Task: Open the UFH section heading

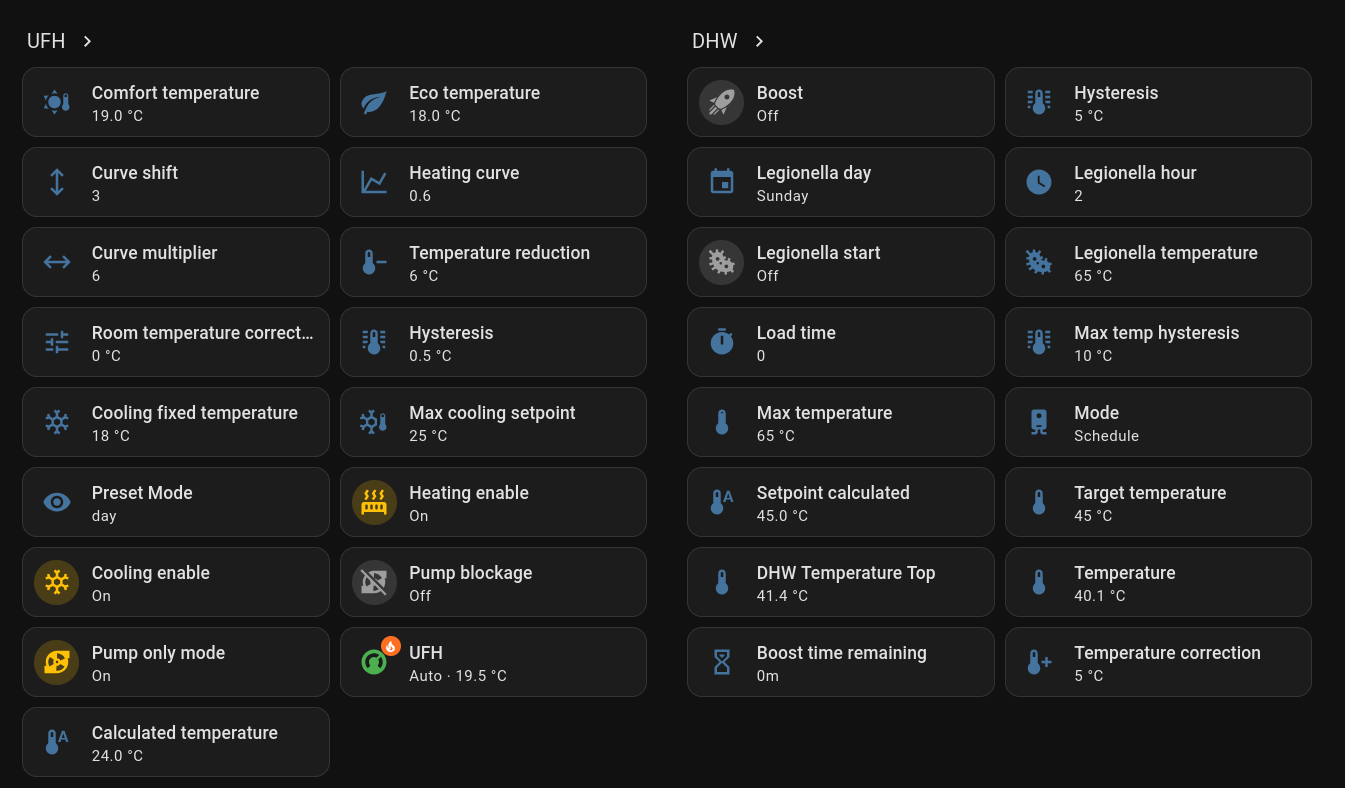Action: tap(46, 41)
